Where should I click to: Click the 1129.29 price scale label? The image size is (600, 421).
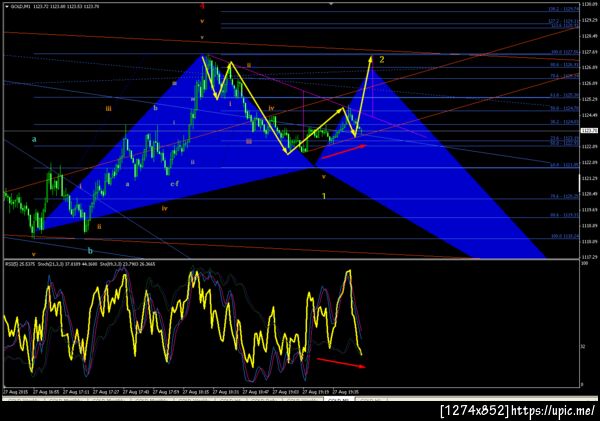point(589,20)
